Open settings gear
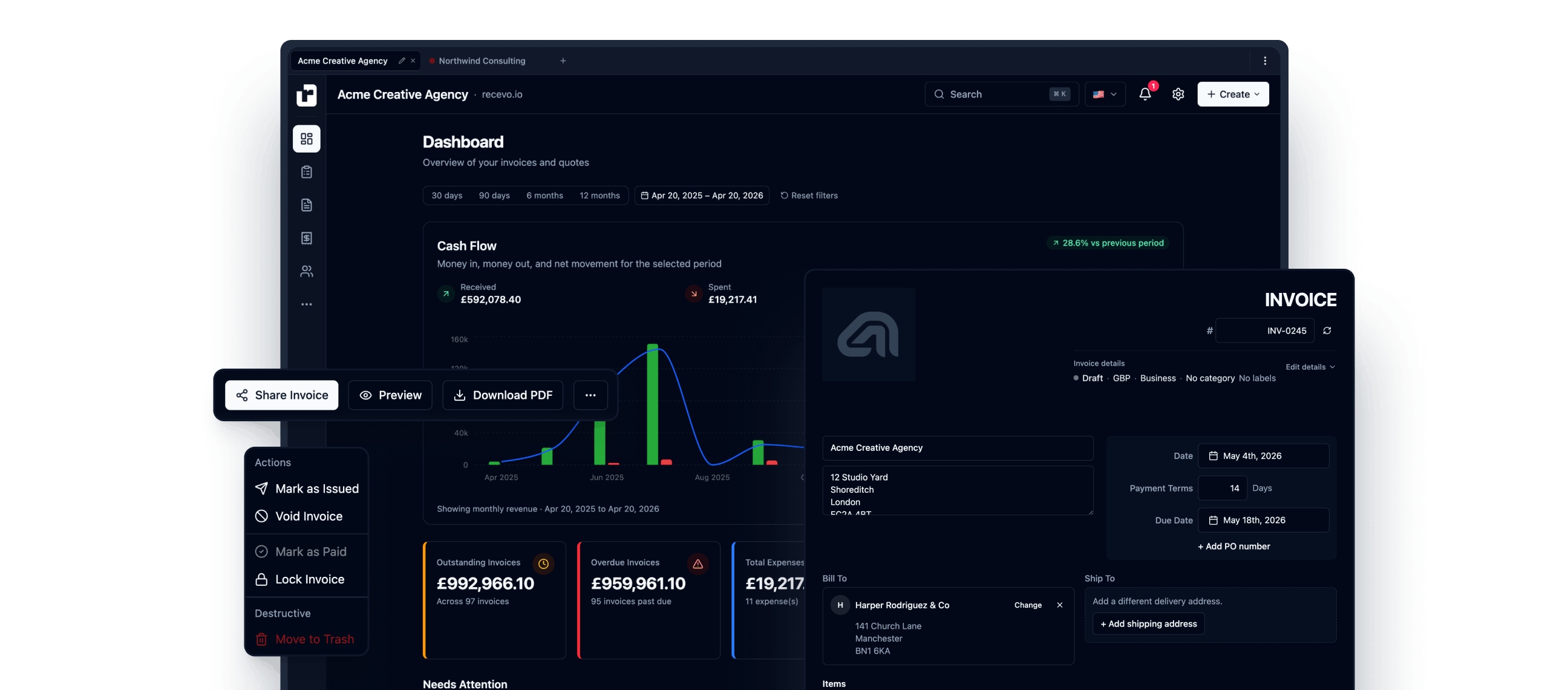The image size is (1568, 690). 1178,94
